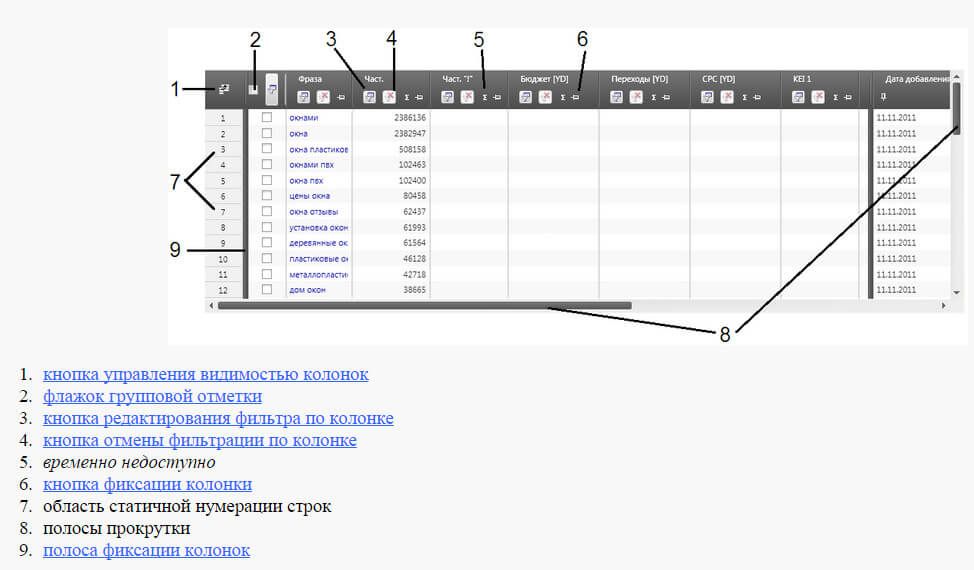Edit filter for the Бюджет [YD] column

point(526,97)
